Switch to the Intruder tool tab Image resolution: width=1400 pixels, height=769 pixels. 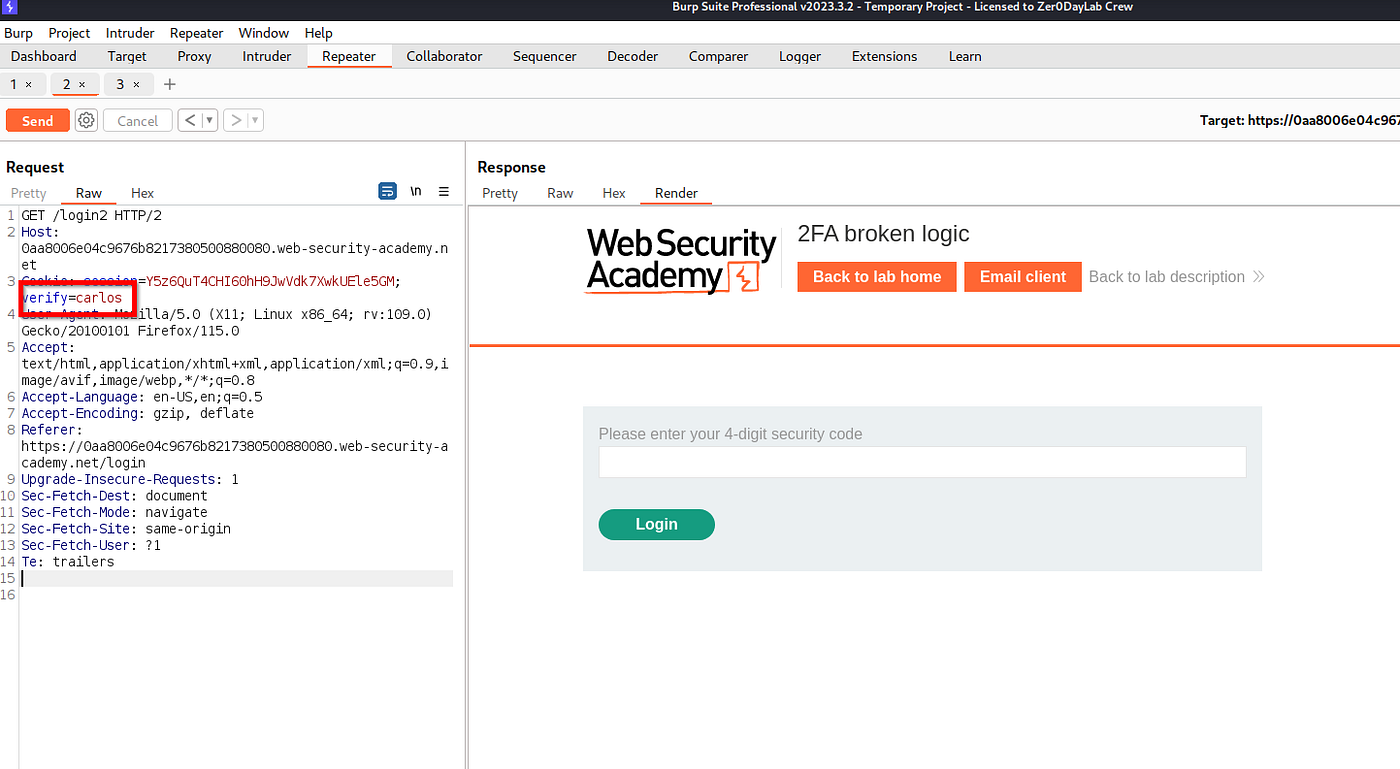point(267,56)
